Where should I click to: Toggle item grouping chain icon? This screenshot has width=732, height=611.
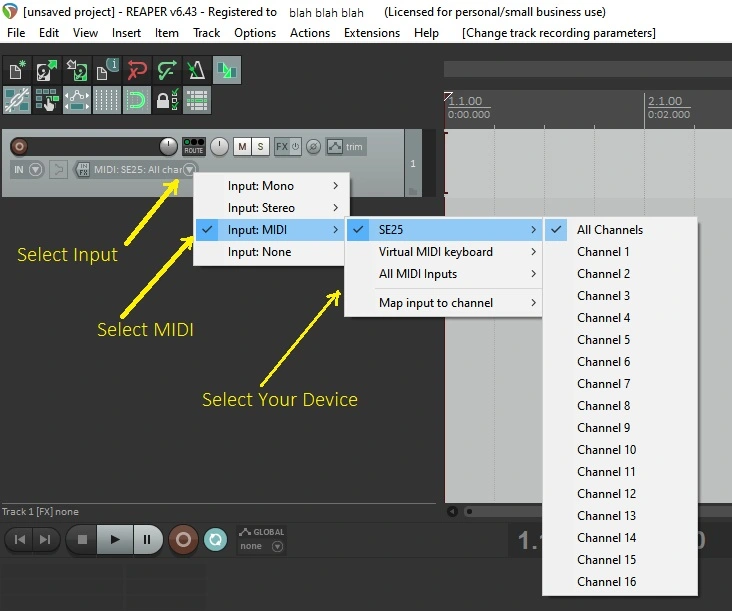pyautogui.click(x=17, y=100)
